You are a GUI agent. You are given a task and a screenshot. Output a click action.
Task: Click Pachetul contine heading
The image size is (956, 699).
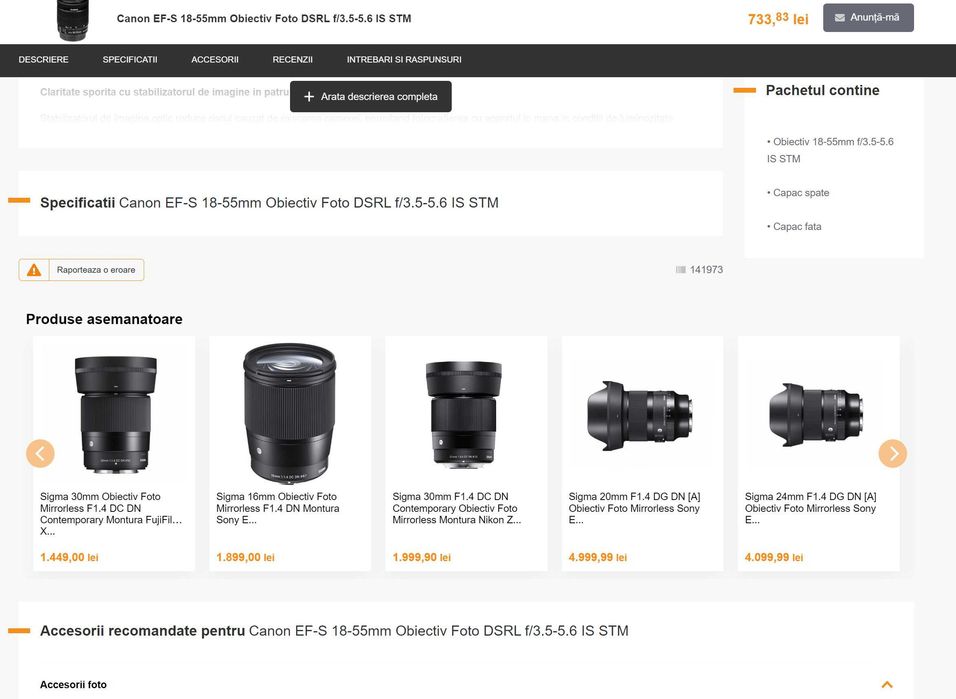(x=822, y=90)
